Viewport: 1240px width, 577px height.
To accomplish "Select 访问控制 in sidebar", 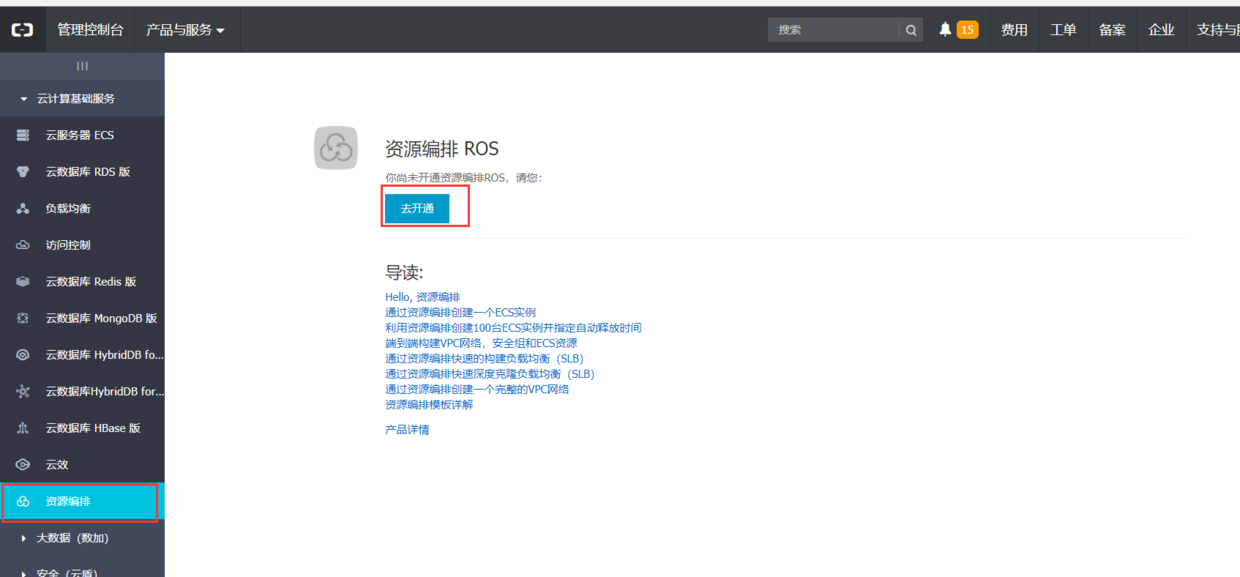I will (68, 245).
